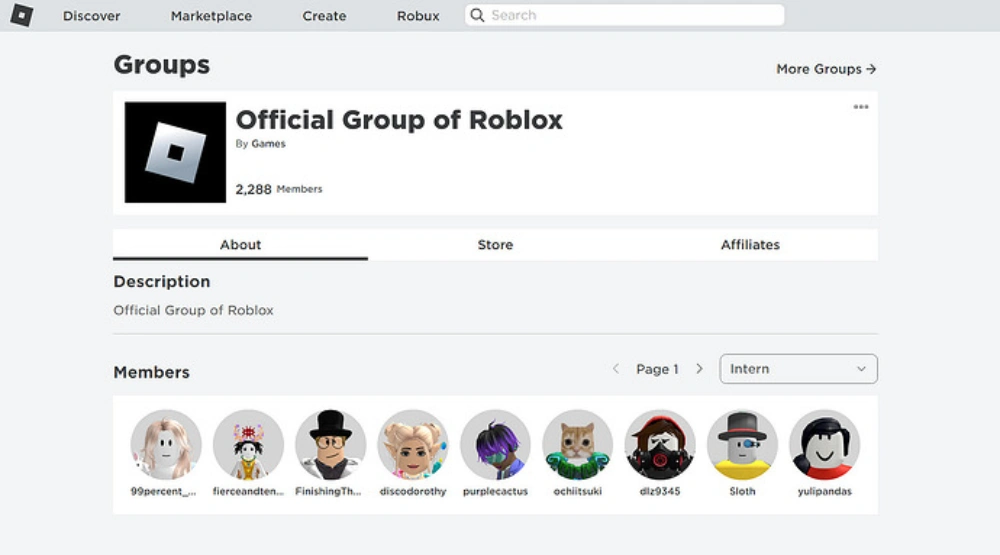The width and height of the screenshot is (1000, 555).
Task: Expand the Intern role dropdown
Action: 798,369
